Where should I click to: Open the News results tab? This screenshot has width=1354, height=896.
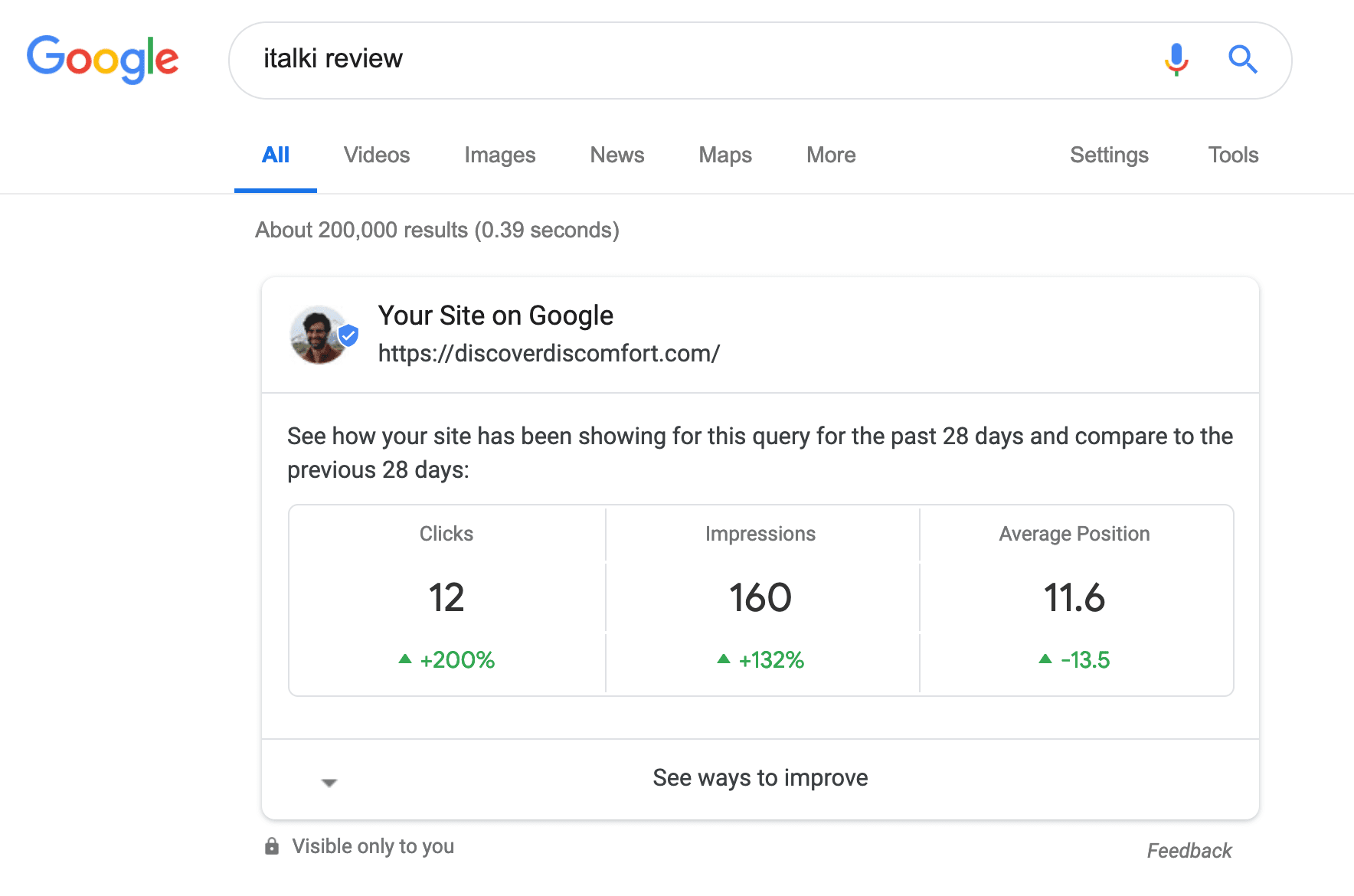617,155
